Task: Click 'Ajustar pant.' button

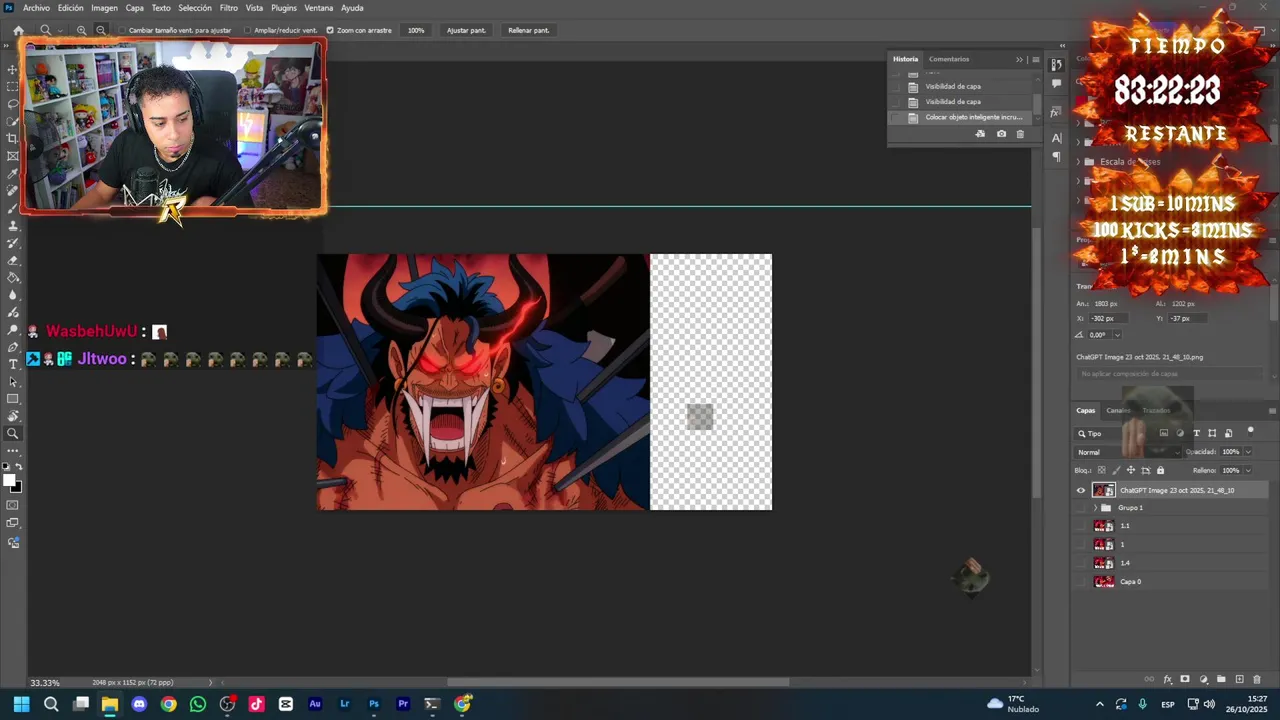Action: click(x=466, y=30)
